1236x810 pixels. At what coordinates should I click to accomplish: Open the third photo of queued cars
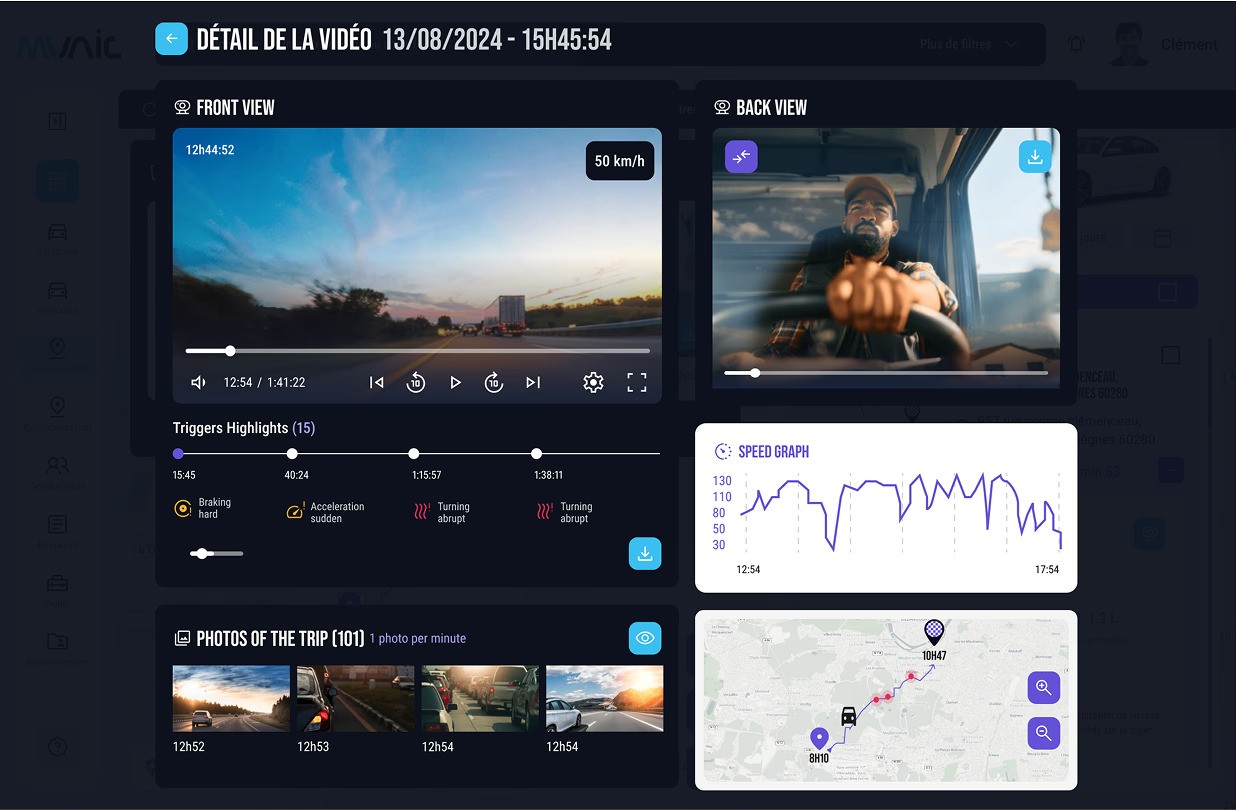(x=480, y=699)
